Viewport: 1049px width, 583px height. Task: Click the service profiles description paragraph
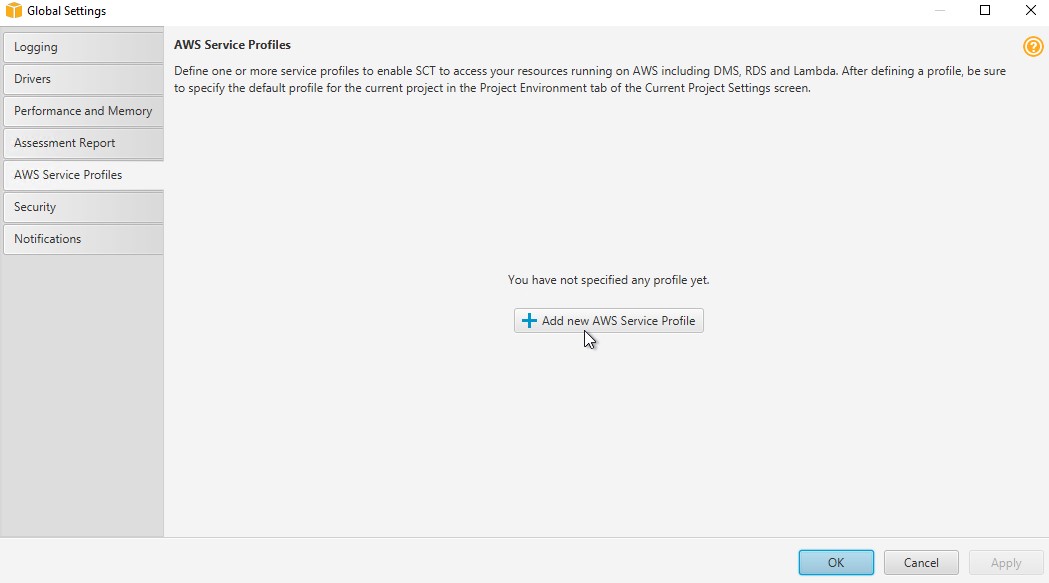point(590,79)
